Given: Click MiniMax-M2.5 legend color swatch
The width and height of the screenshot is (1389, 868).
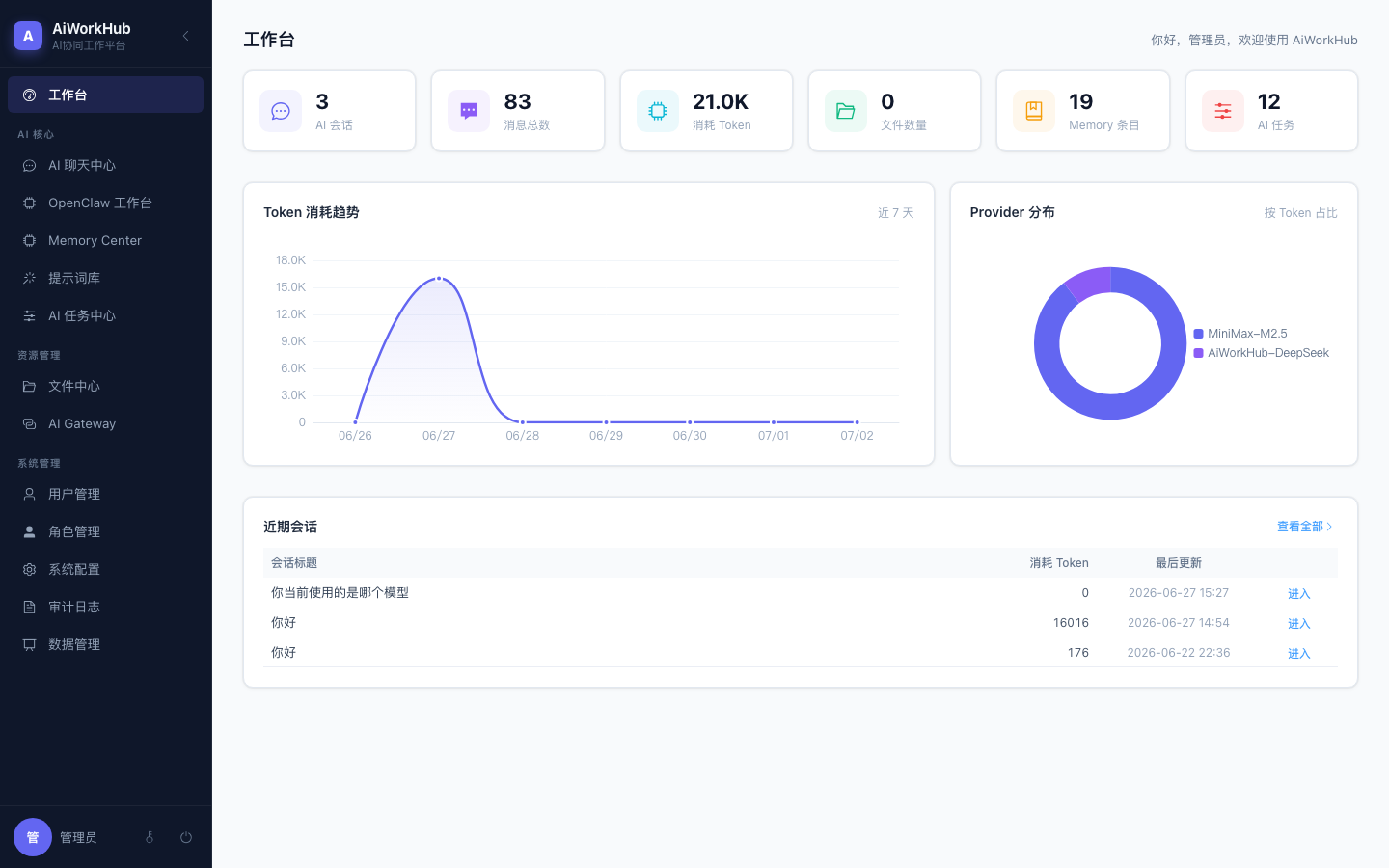Looking at the screenshot, I should coord(1199,334).
